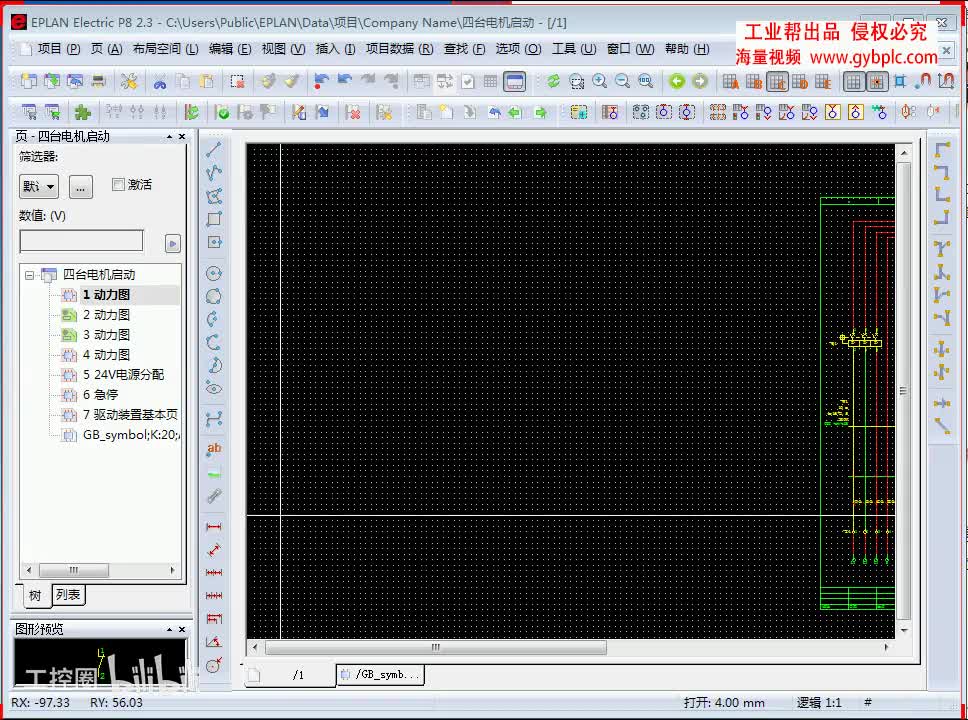Open the 图形预览 panel dropdown arrow
The image size is (968, 720).
coord(169,629)
